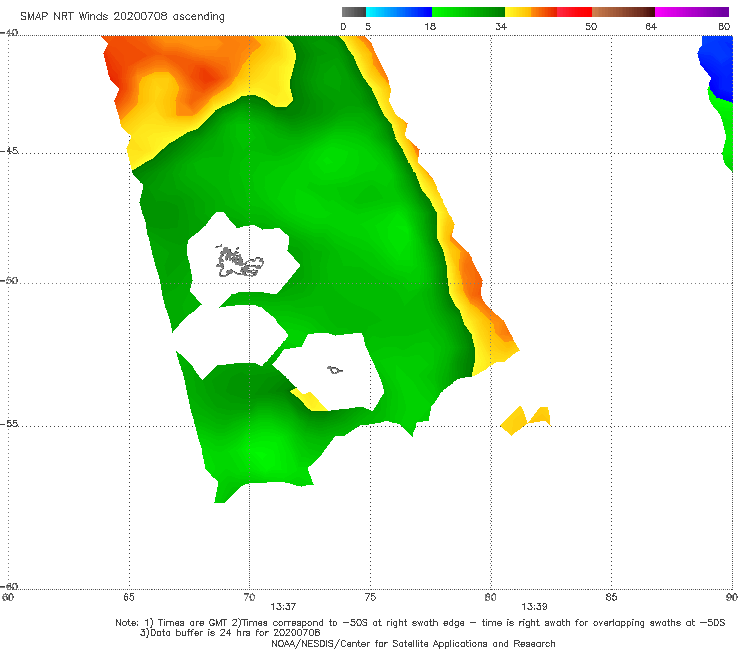Viewport: 740px width, 650px height.
Task: Click the longitude label '70'
Action: (249, 597)
